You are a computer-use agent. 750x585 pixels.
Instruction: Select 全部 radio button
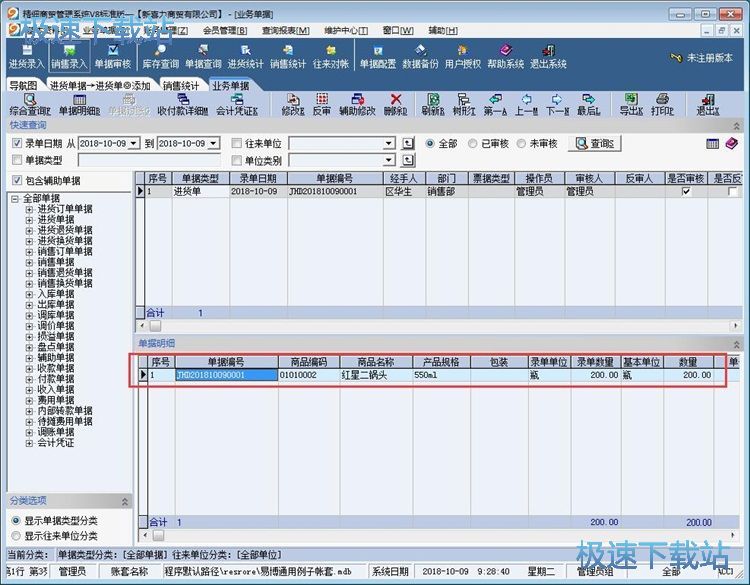click(430, 143)
